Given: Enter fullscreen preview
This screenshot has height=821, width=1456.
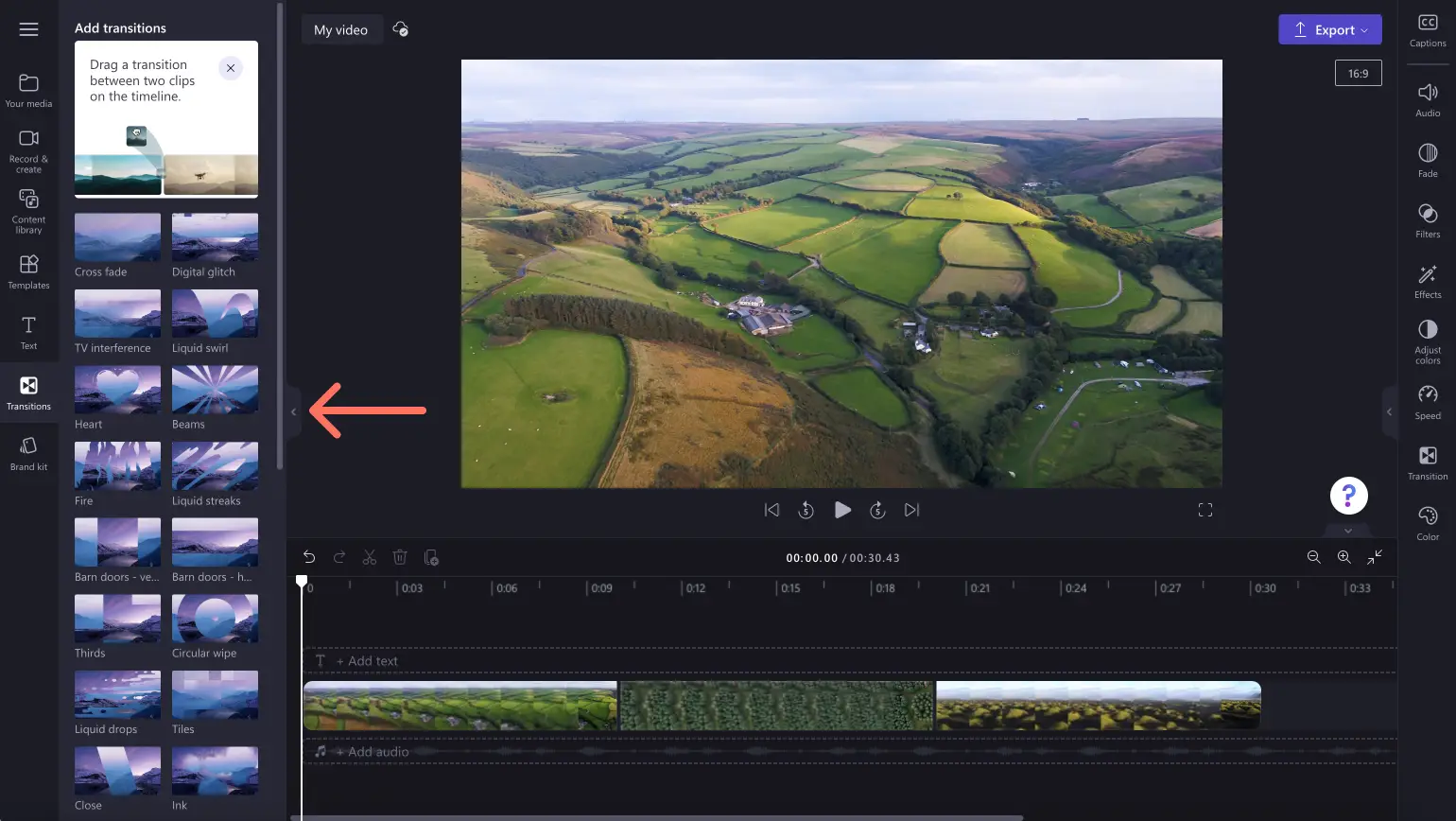Looking at the screenshot, I should (1205, 510).
